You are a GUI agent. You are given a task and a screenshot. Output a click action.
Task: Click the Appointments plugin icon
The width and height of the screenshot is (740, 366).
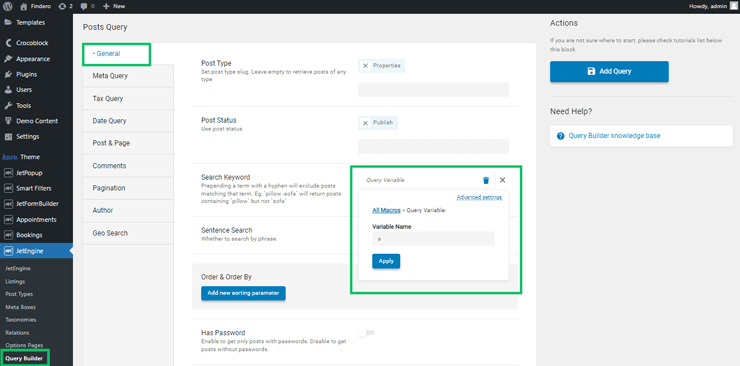click(8, 220)
